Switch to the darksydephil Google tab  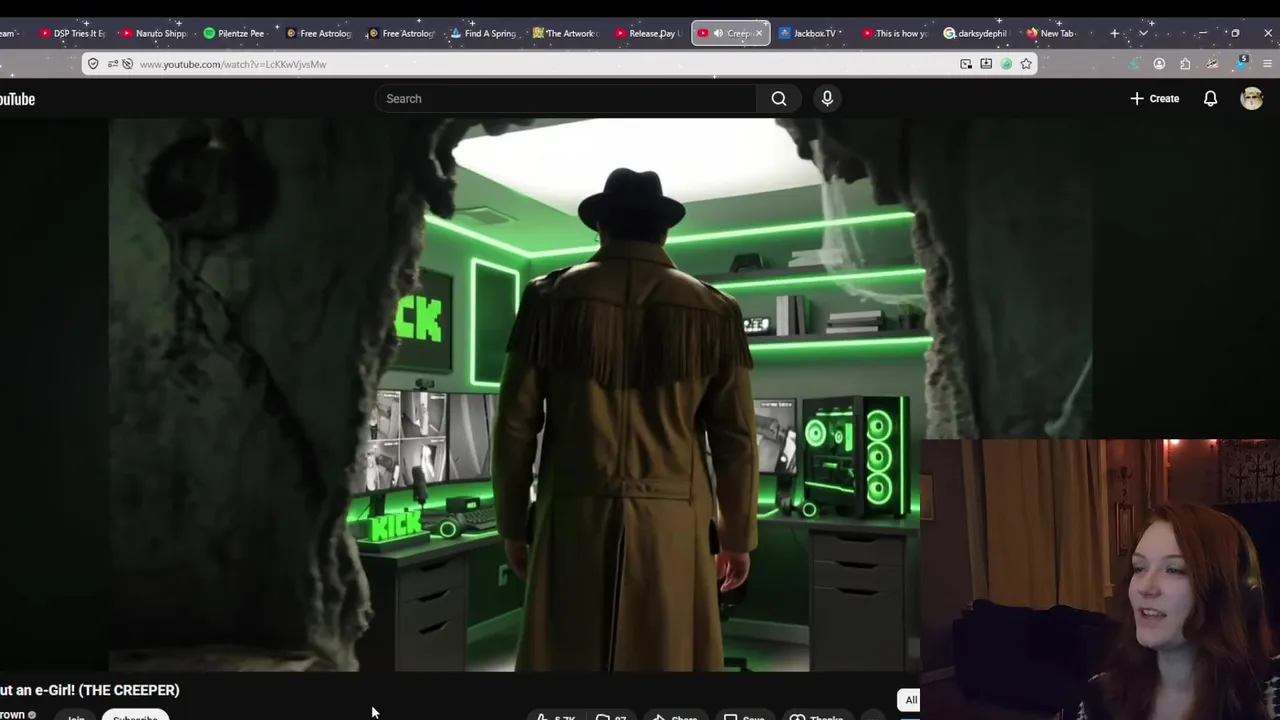(x=977, y=33)
